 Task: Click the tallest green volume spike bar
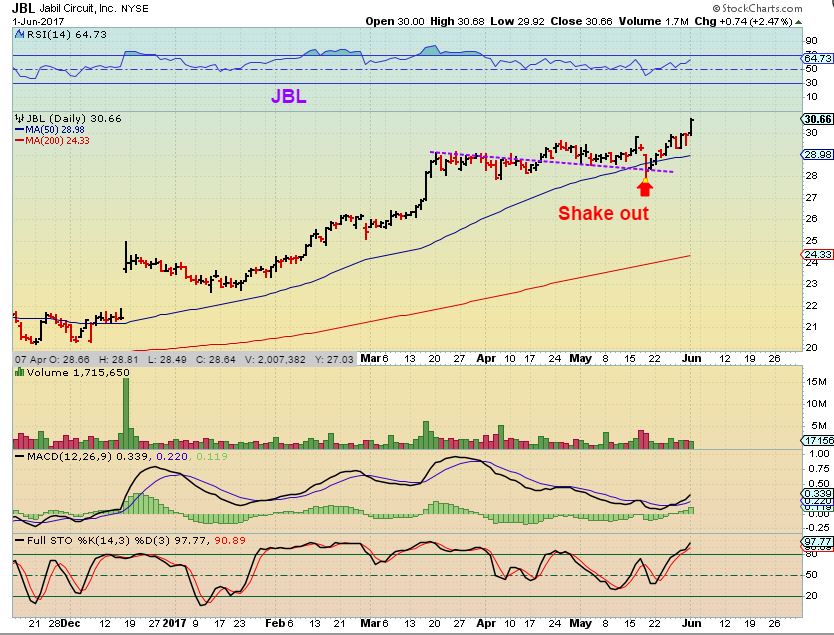pos(126,413)
